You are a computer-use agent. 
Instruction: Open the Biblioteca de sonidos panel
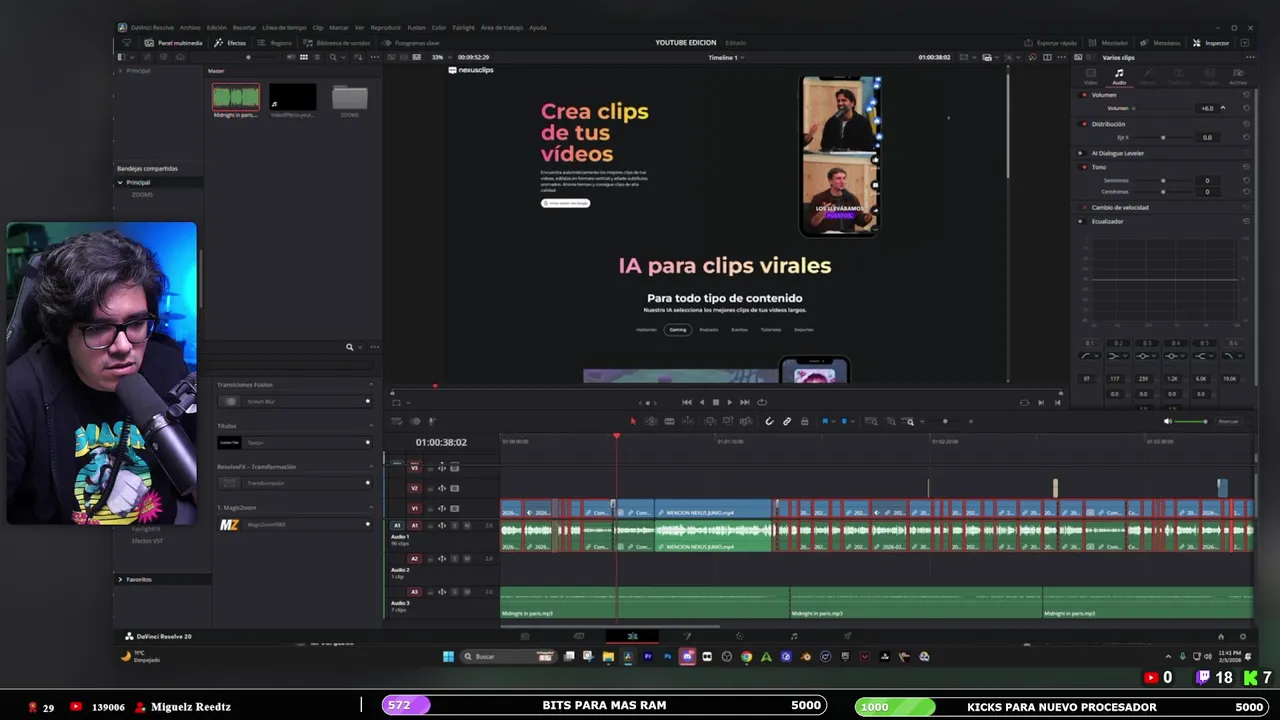(337, 43)
